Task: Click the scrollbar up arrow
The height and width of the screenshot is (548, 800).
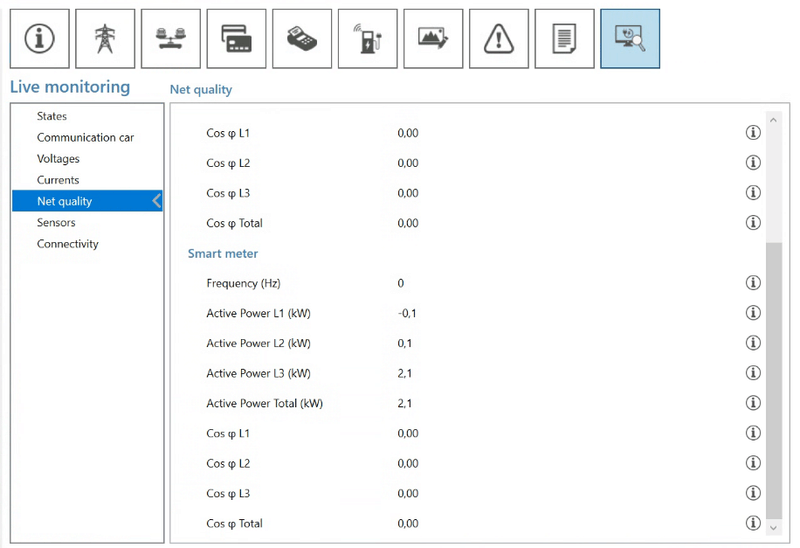Action: pos(773,120)
